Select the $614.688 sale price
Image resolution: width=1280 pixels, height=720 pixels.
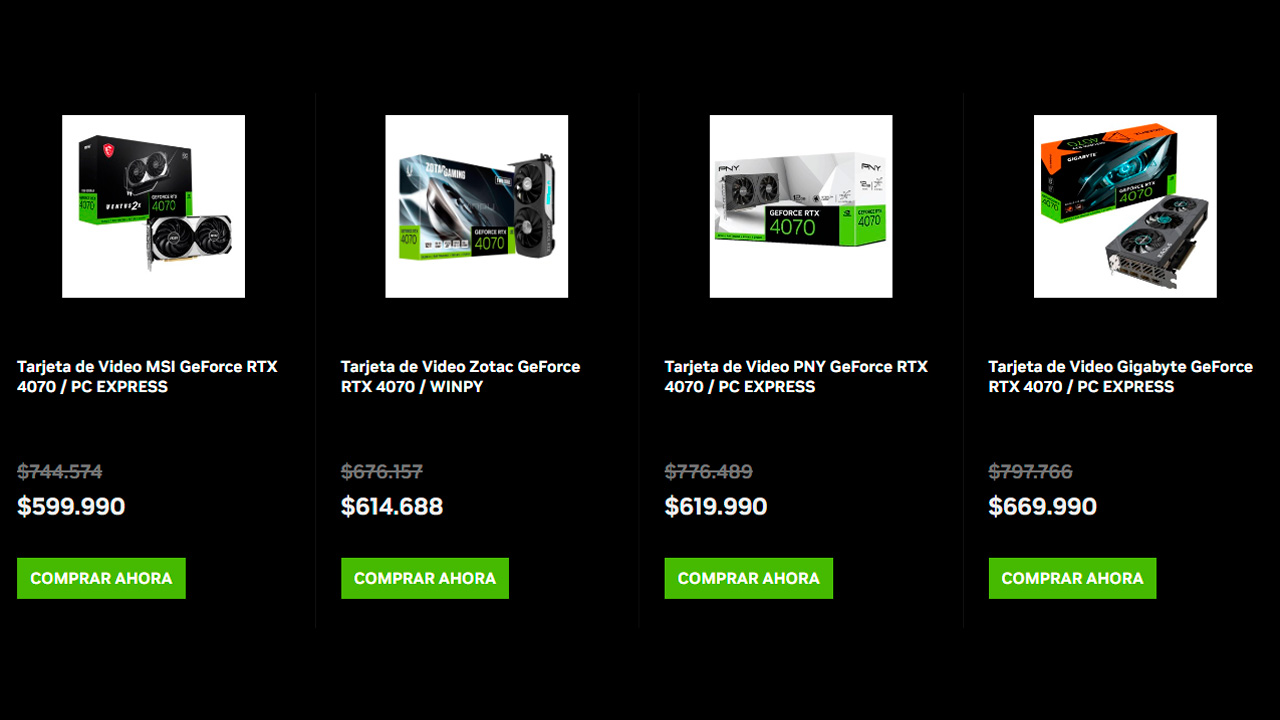392,506
